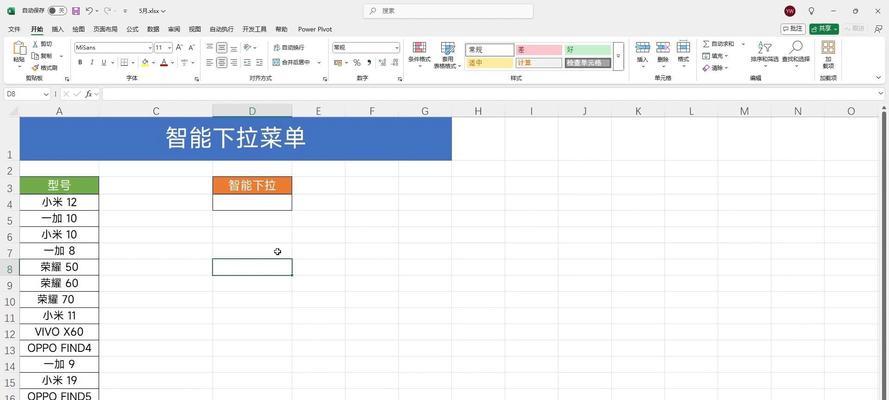
Task: Switch to the Formulas (公式) tab
Action: (132, 29)
